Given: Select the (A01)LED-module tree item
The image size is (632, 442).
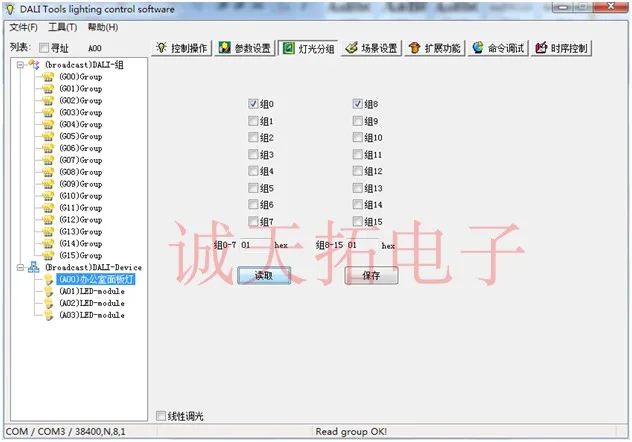Looking at the screenshot, I should tap(92, 291).
